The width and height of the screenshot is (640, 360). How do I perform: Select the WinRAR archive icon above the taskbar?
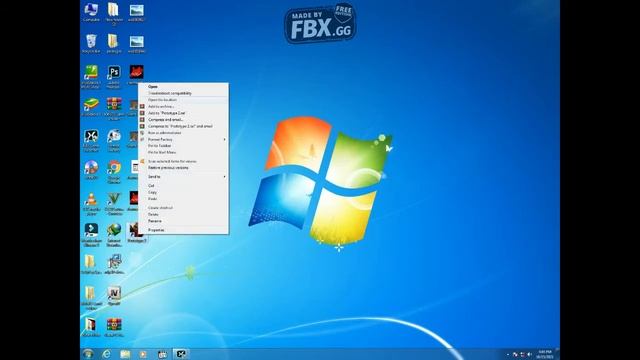[x=114, y=327]
